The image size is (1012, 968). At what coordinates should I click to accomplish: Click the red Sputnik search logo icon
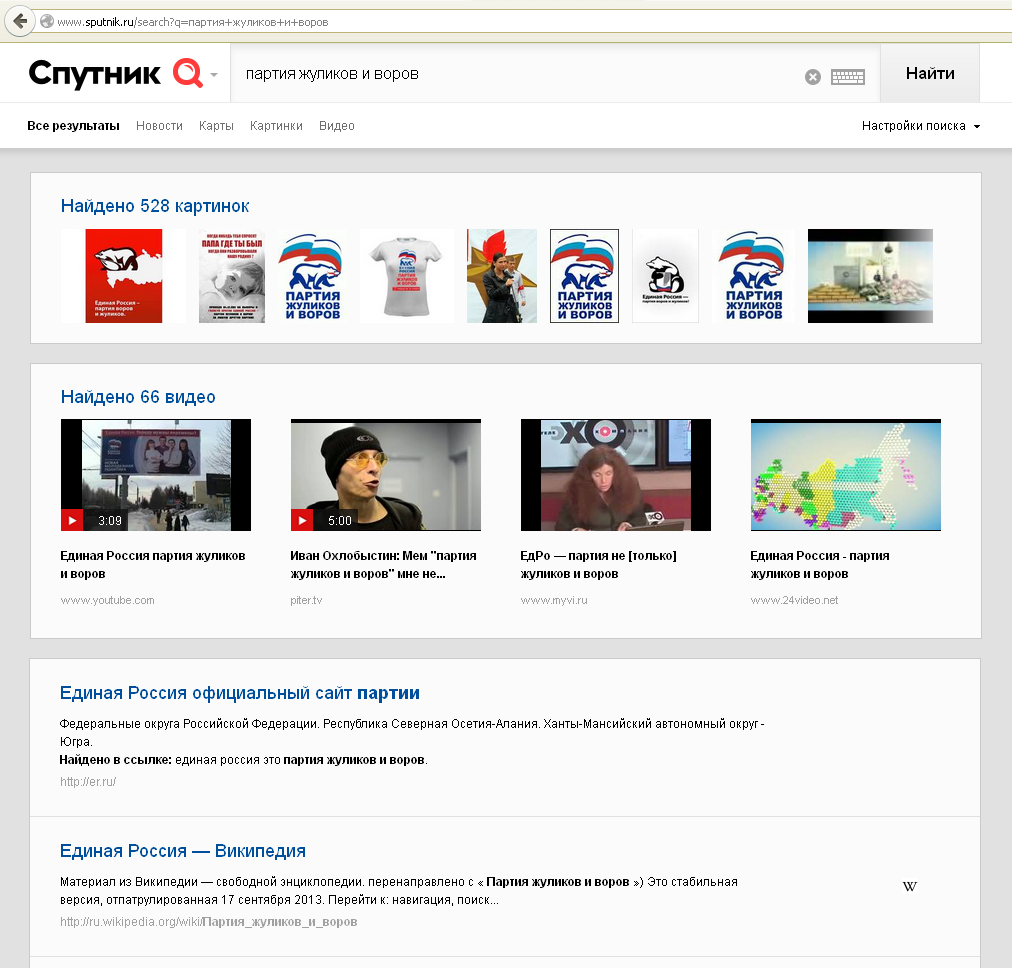187,73
